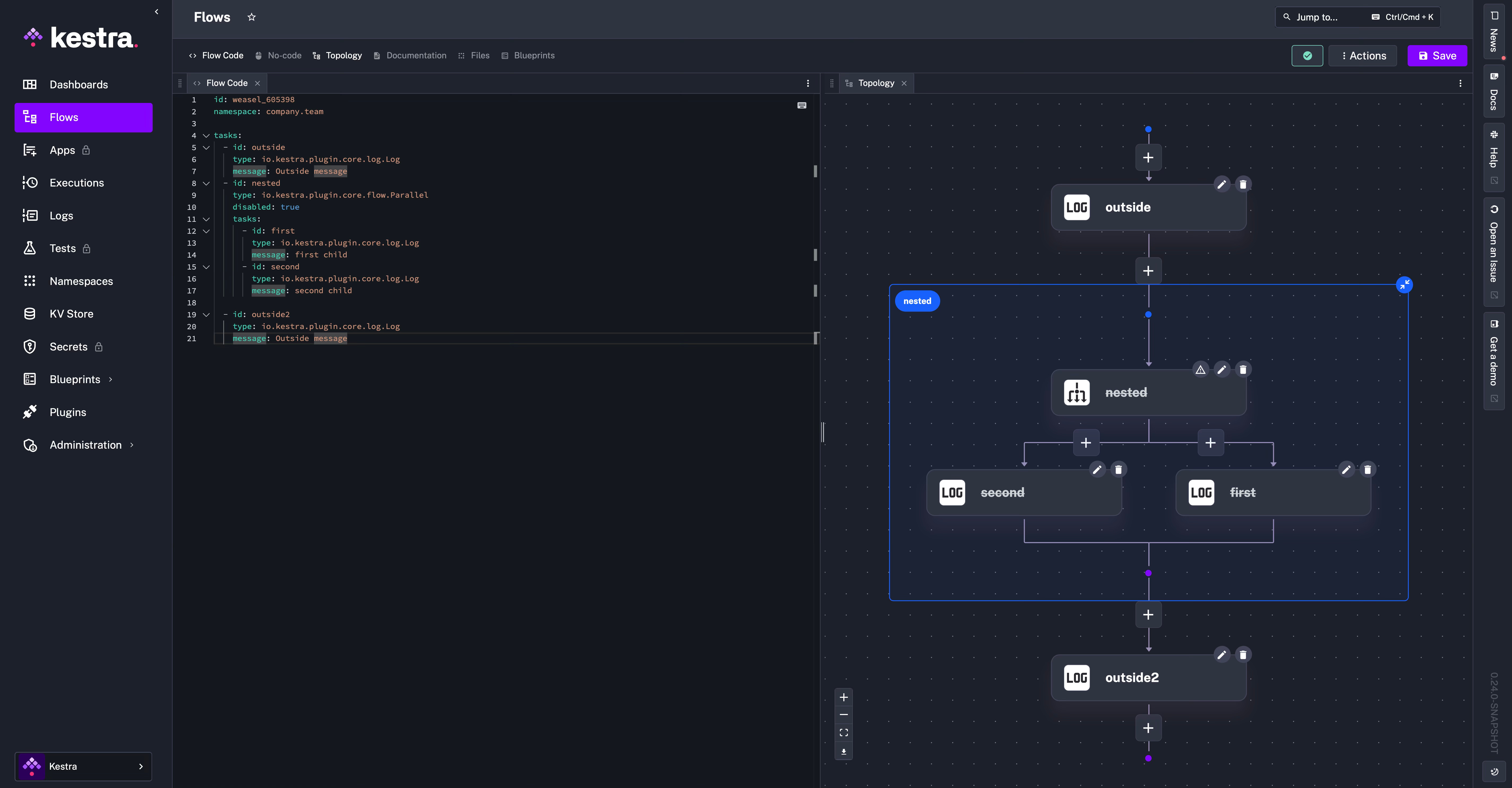Open KV Store page
This screenshot has height=788, width=1512.
click(83, 314)
